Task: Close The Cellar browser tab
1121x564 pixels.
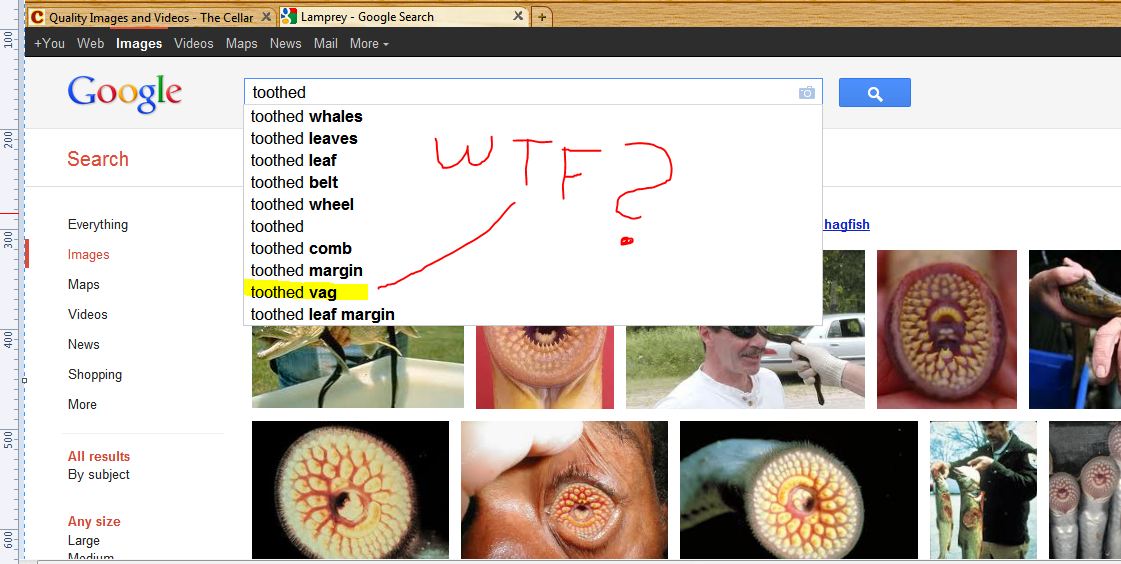Action: (x=263, y=17)
